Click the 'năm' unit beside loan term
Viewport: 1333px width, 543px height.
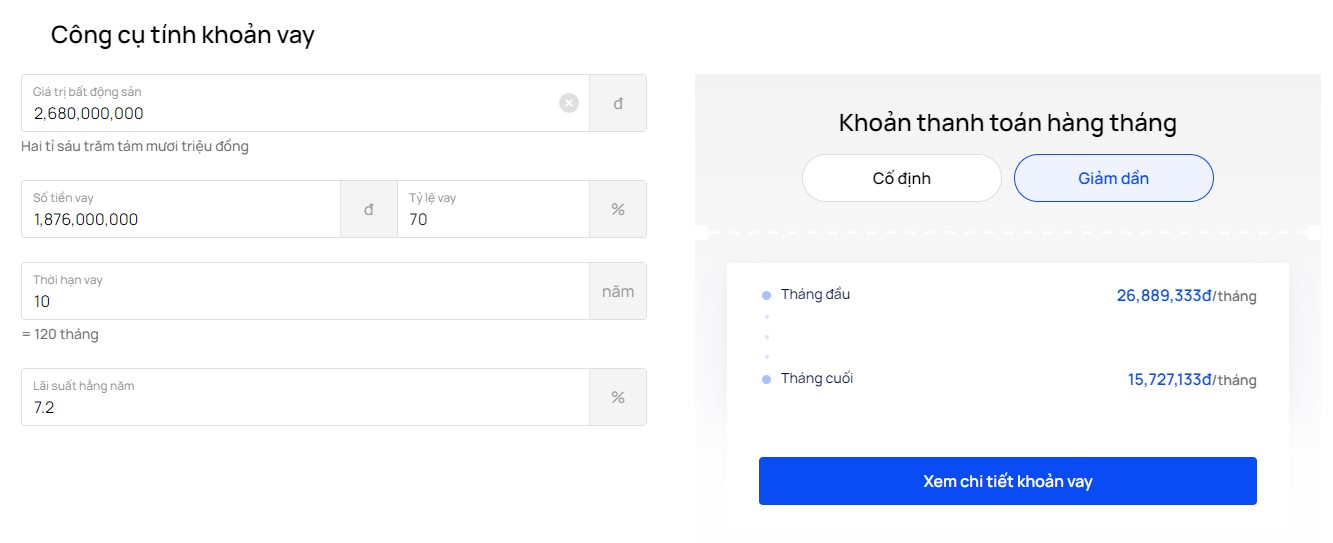618,291
